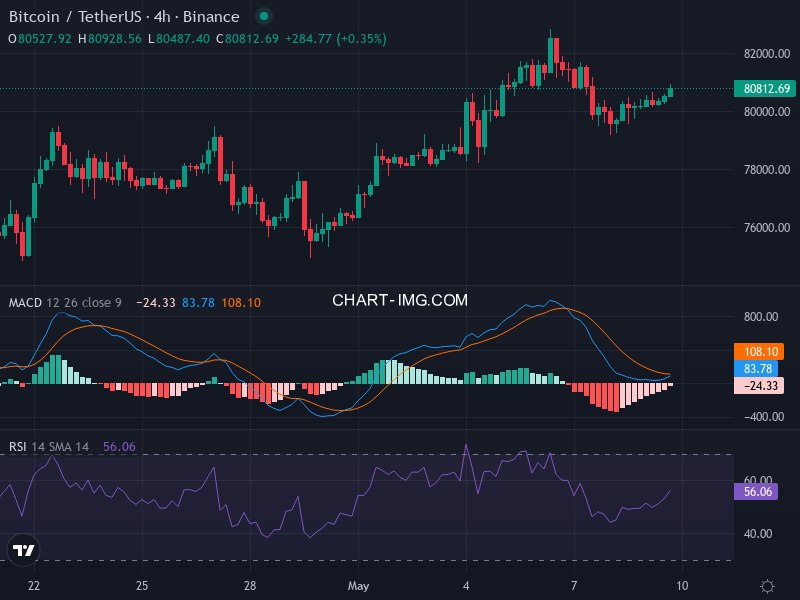Click the closing price value C80812.69

pos(247,39)
